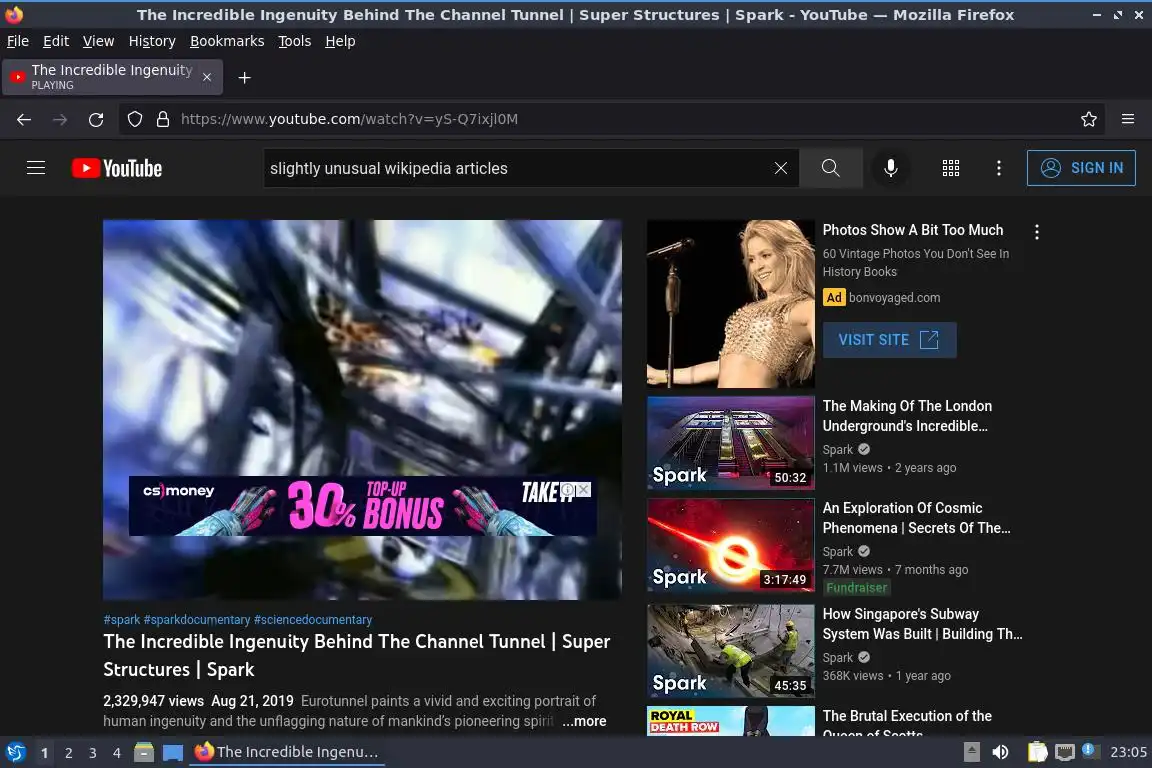1152x768 pixels.
Task: Open the bonvoyaged.com ad link
Action: pos(894,298)
